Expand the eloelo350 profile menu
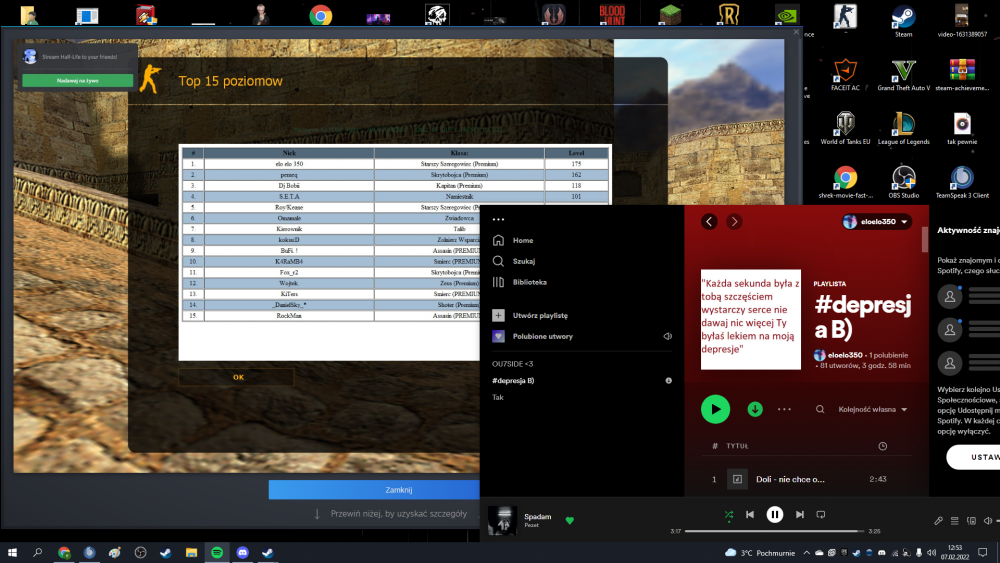 tap(877, 222)
